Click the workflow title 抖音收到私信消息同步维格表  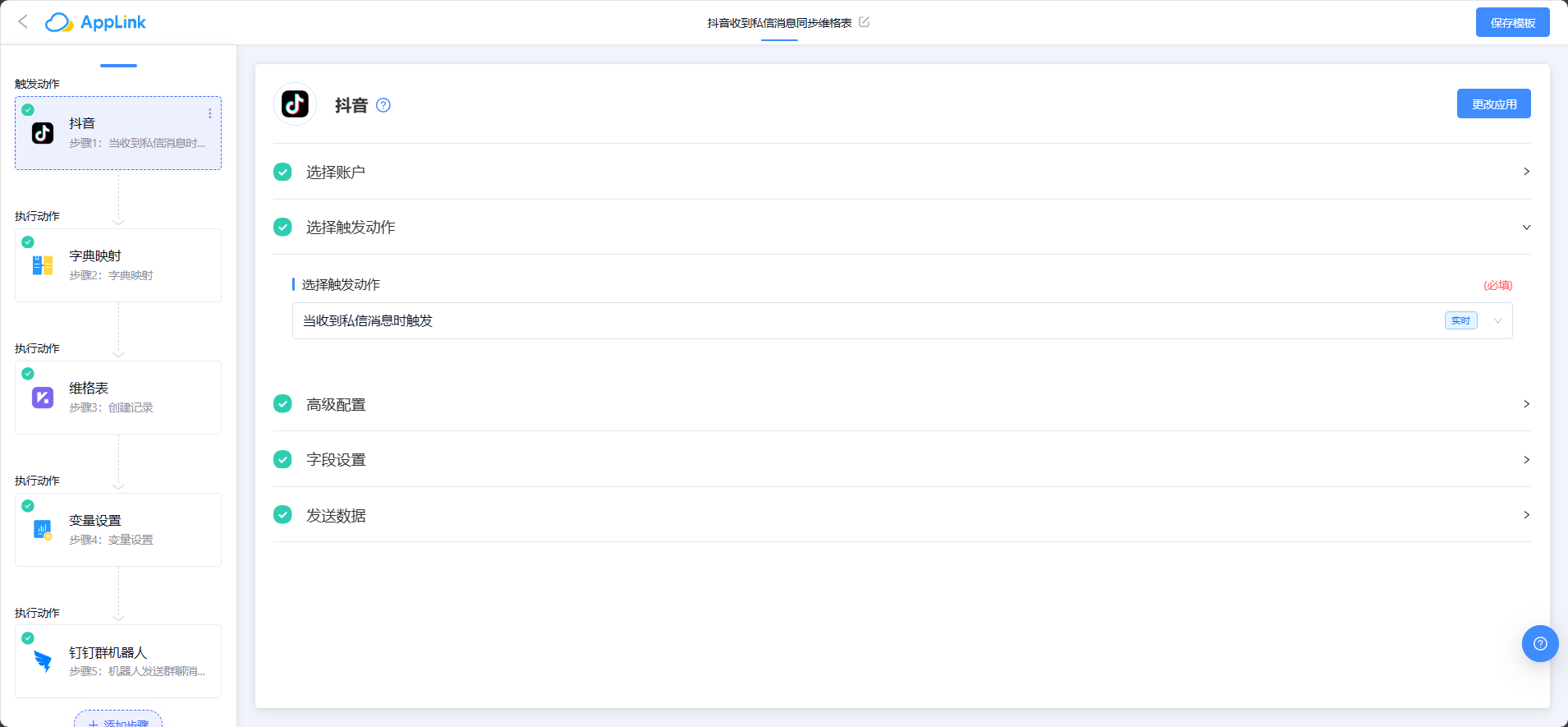tap(779, 23)
